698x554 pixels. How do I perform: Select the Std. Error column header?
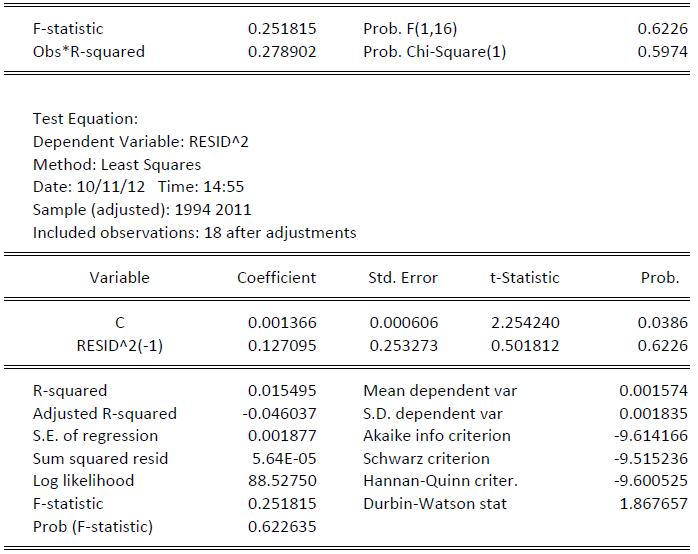(x=403, y=278)
